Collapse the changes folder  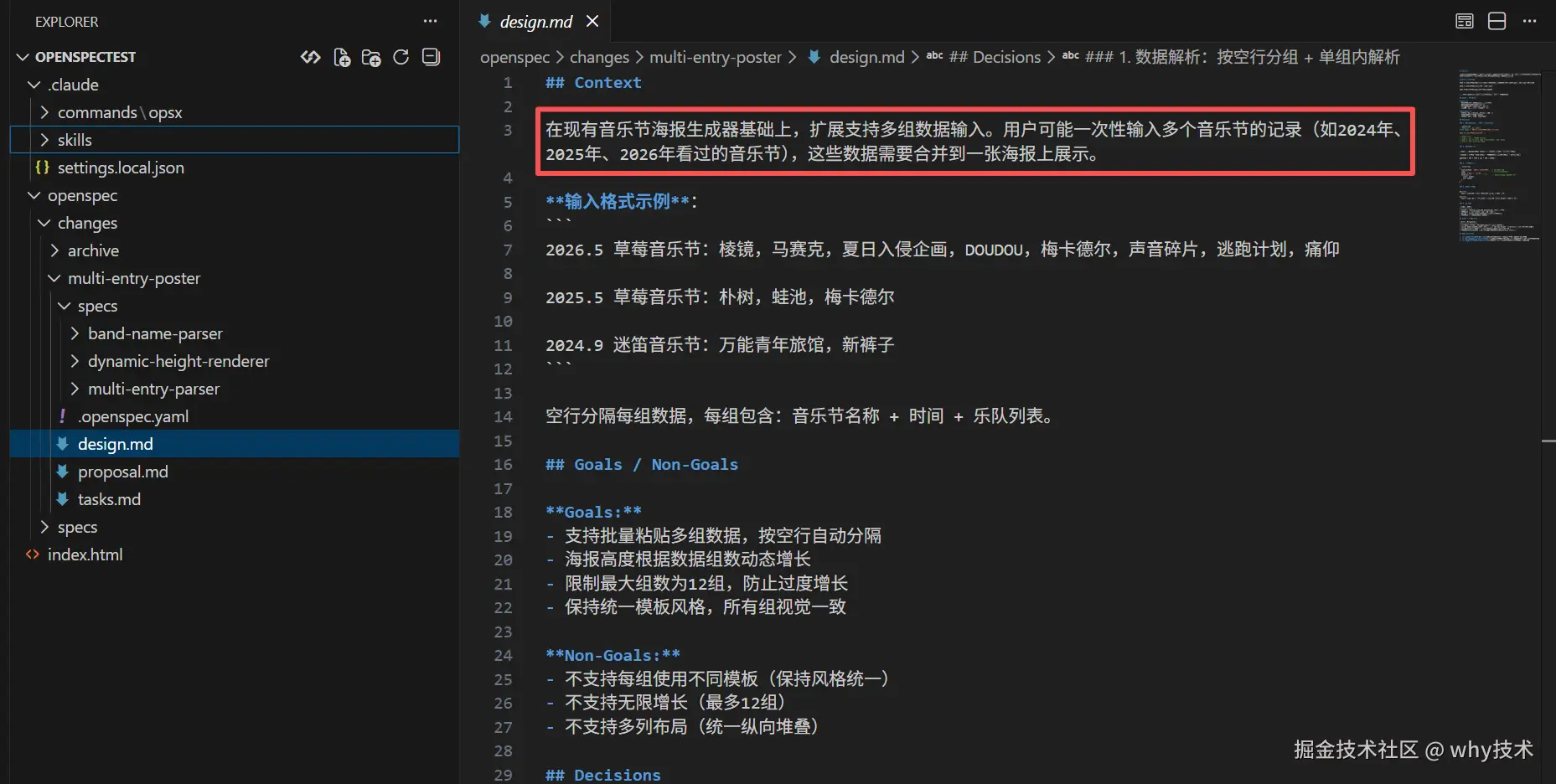coord(44,223)
